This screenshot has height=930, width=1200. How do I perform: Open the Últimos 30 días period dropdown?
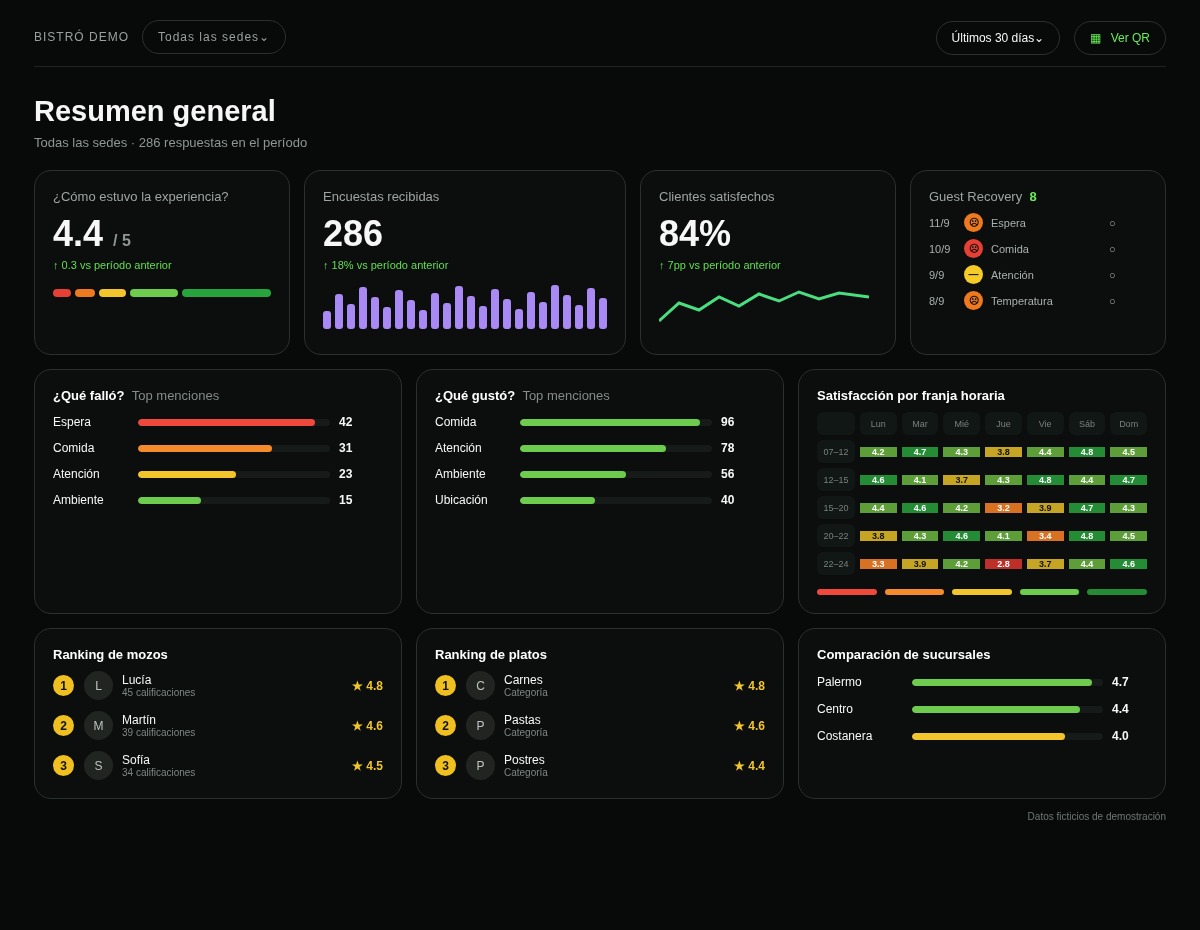(998, 38)
